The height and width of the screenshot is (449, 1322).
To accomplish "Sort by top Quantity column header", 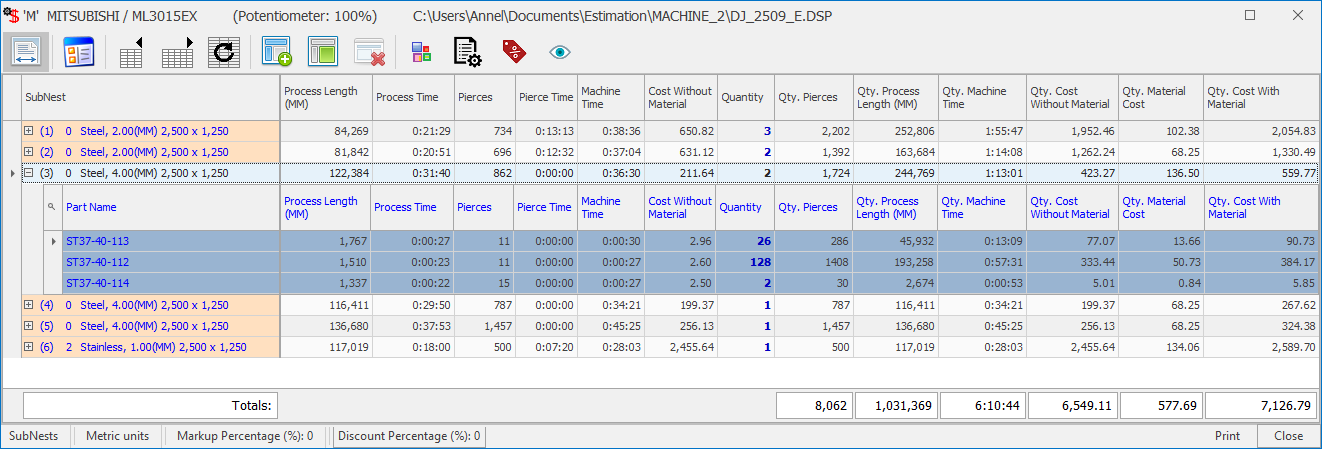I will point(746,97).
